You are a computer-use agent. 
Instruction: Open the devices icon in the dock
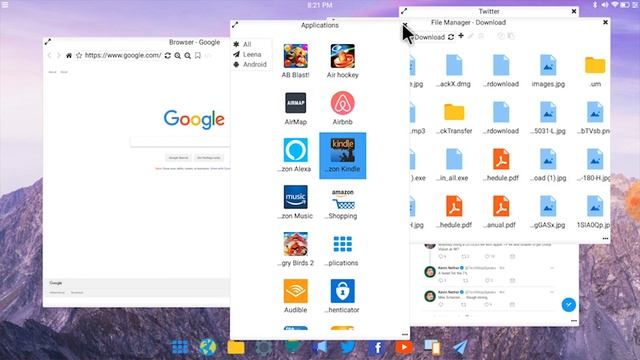pos(432,347)
